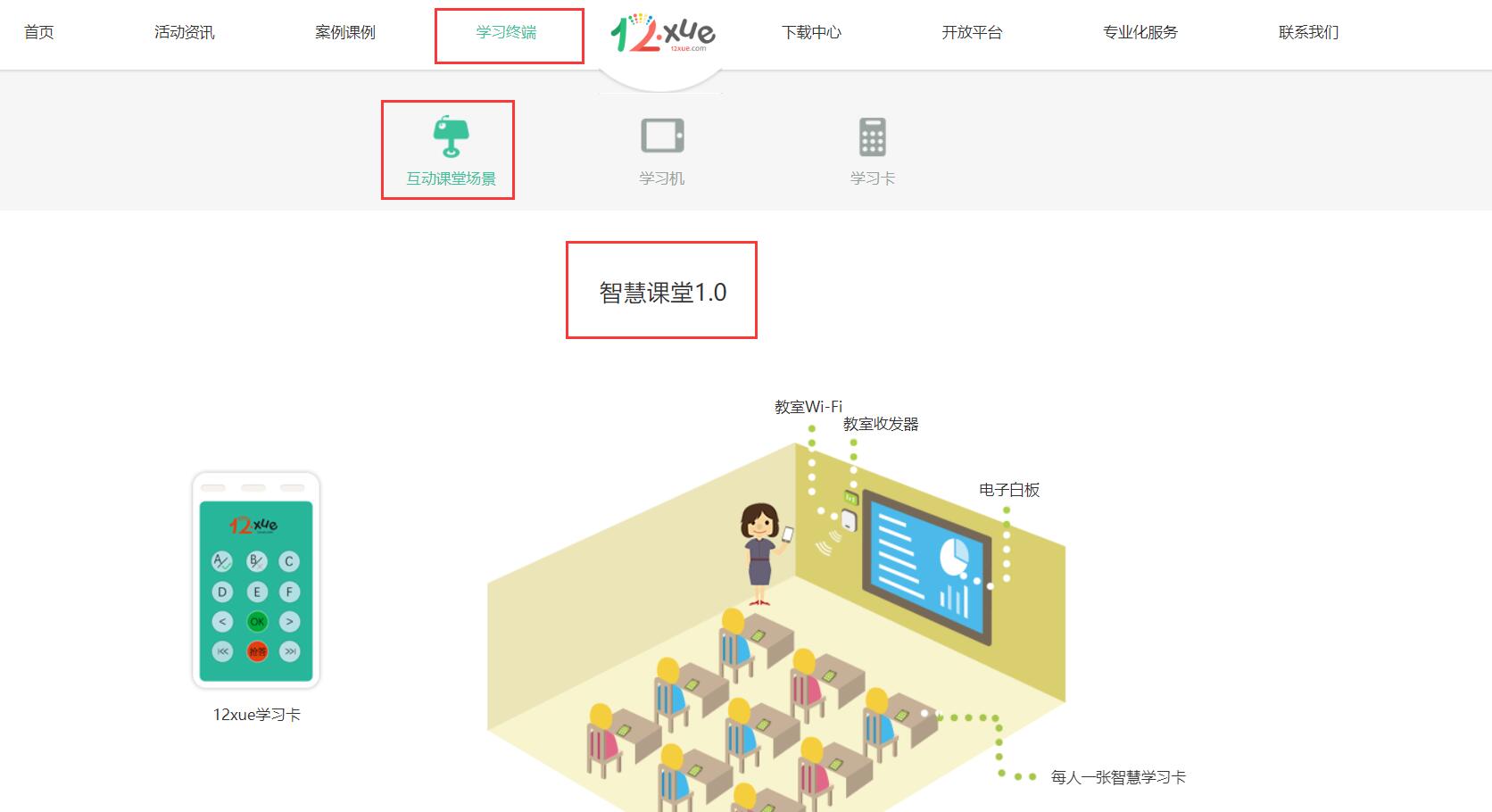Image resolution: width=1492 pixels, height=812 pixels.
Task: Click the 智慧课堂1.0 heading
Action: coord(662,292)
